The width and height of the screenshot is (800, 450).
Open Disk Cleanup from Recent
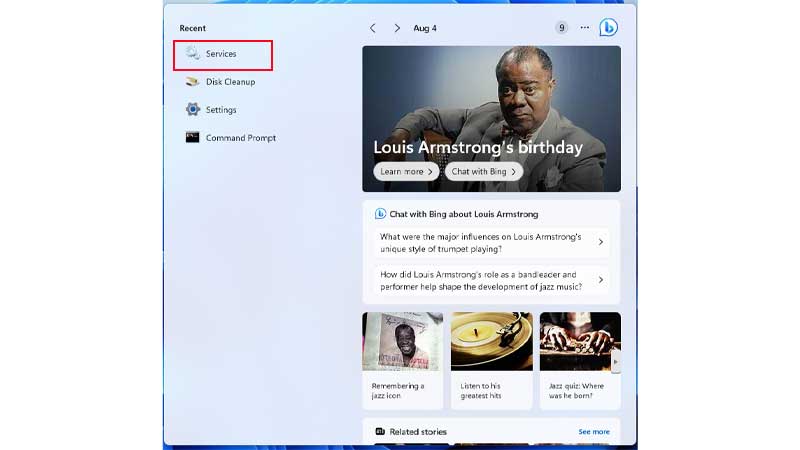(222, 82)
